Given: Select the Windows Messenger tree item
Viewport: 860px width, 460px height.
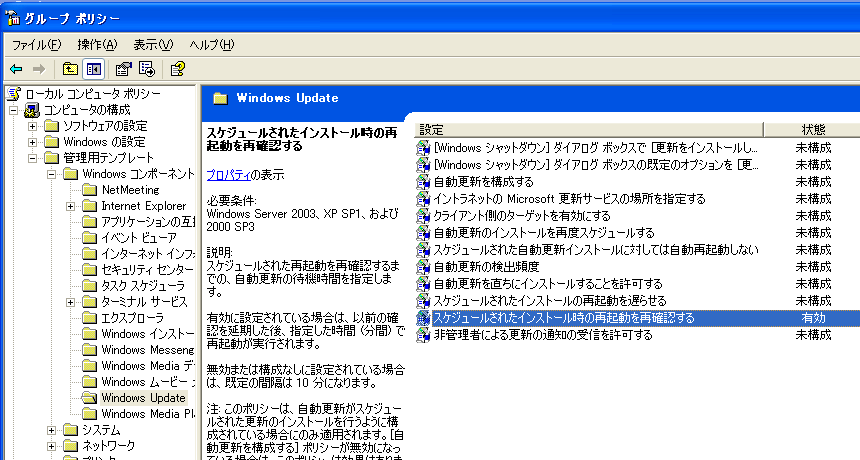Looking at the screenshot, I should (148, 350).
